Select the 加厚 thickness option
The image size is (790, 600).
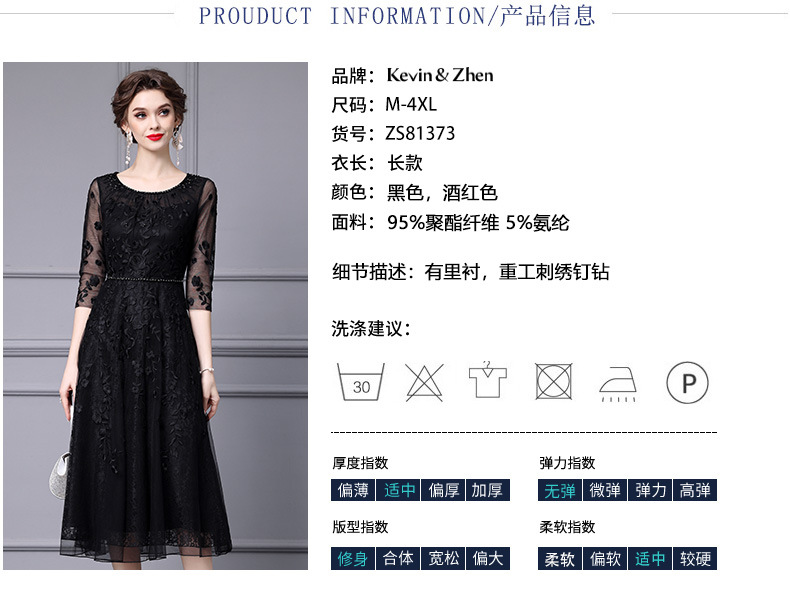(488, 490)
